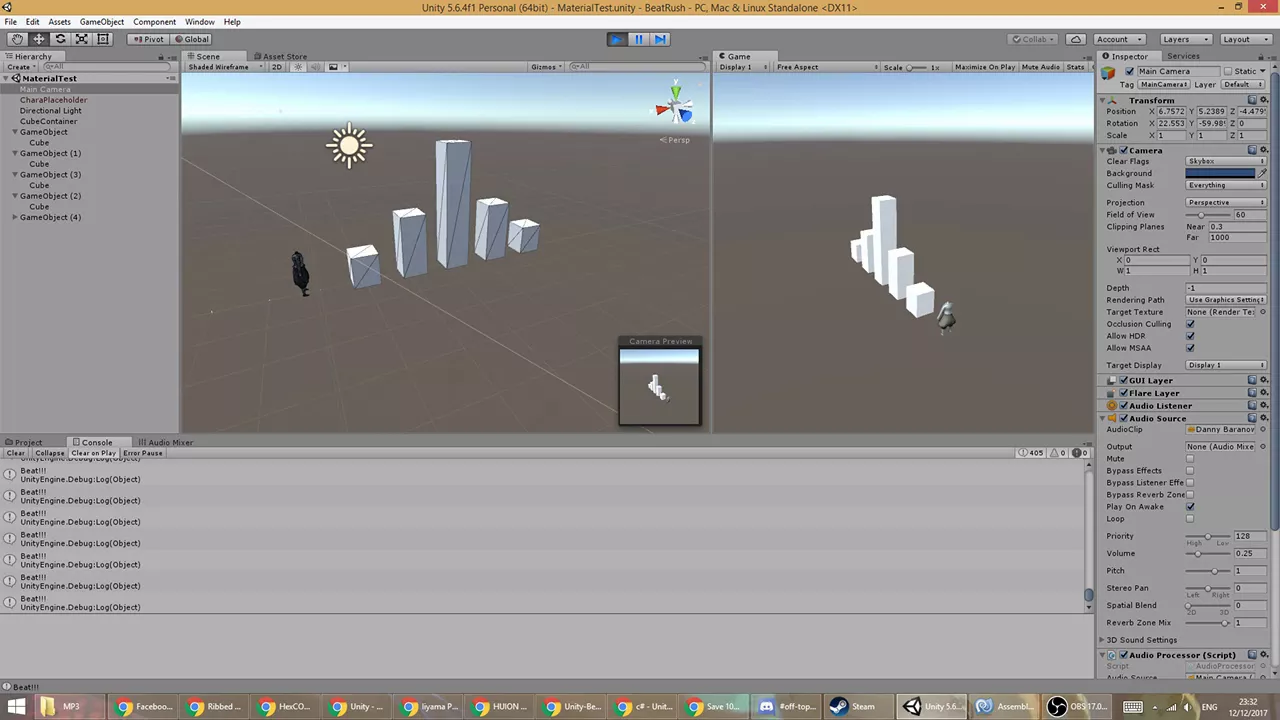The width and height of the screenshot is (1280, 720).
Task: Open Transform component gear settings
Action: 1264,100
